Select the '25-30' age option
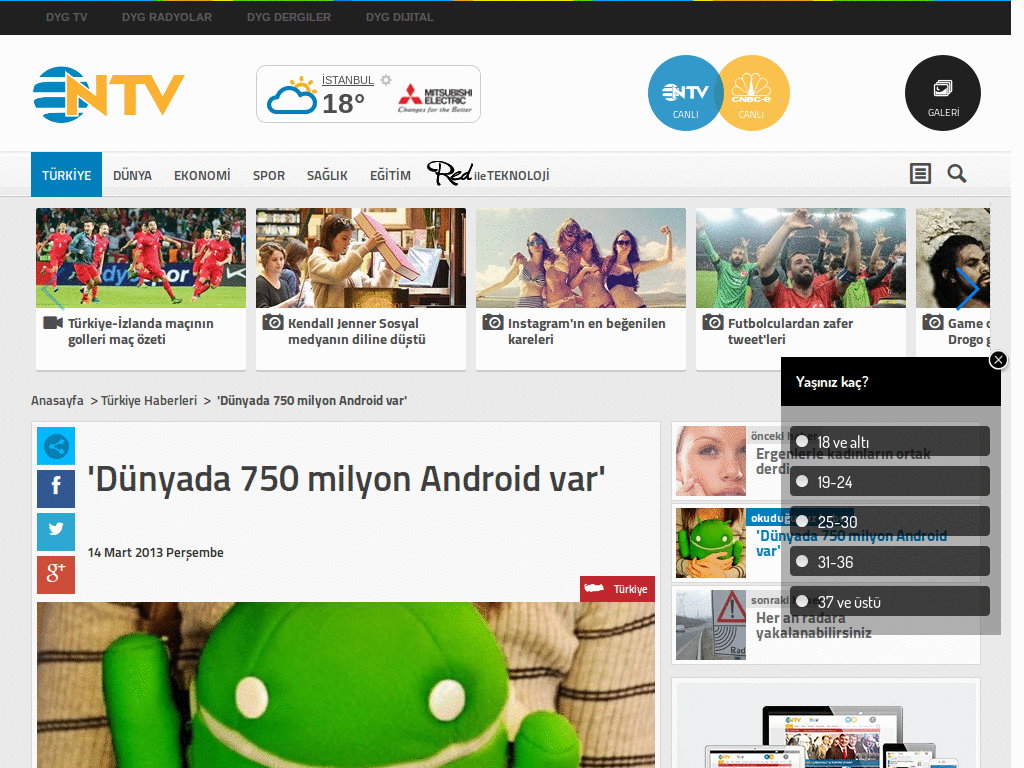Image resolution: width=1024 pixels, height=768 pixels. 889,521
